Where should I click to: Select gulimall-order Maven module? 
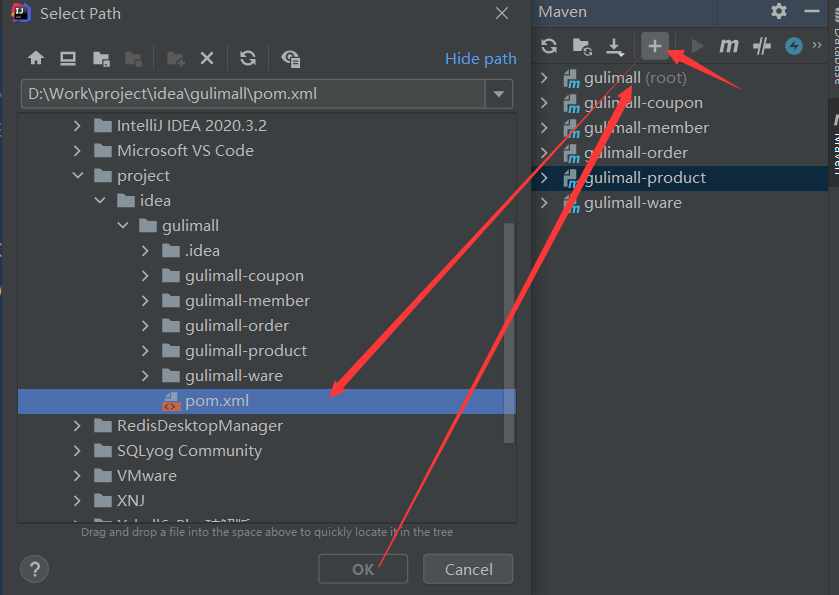(636, 153)
